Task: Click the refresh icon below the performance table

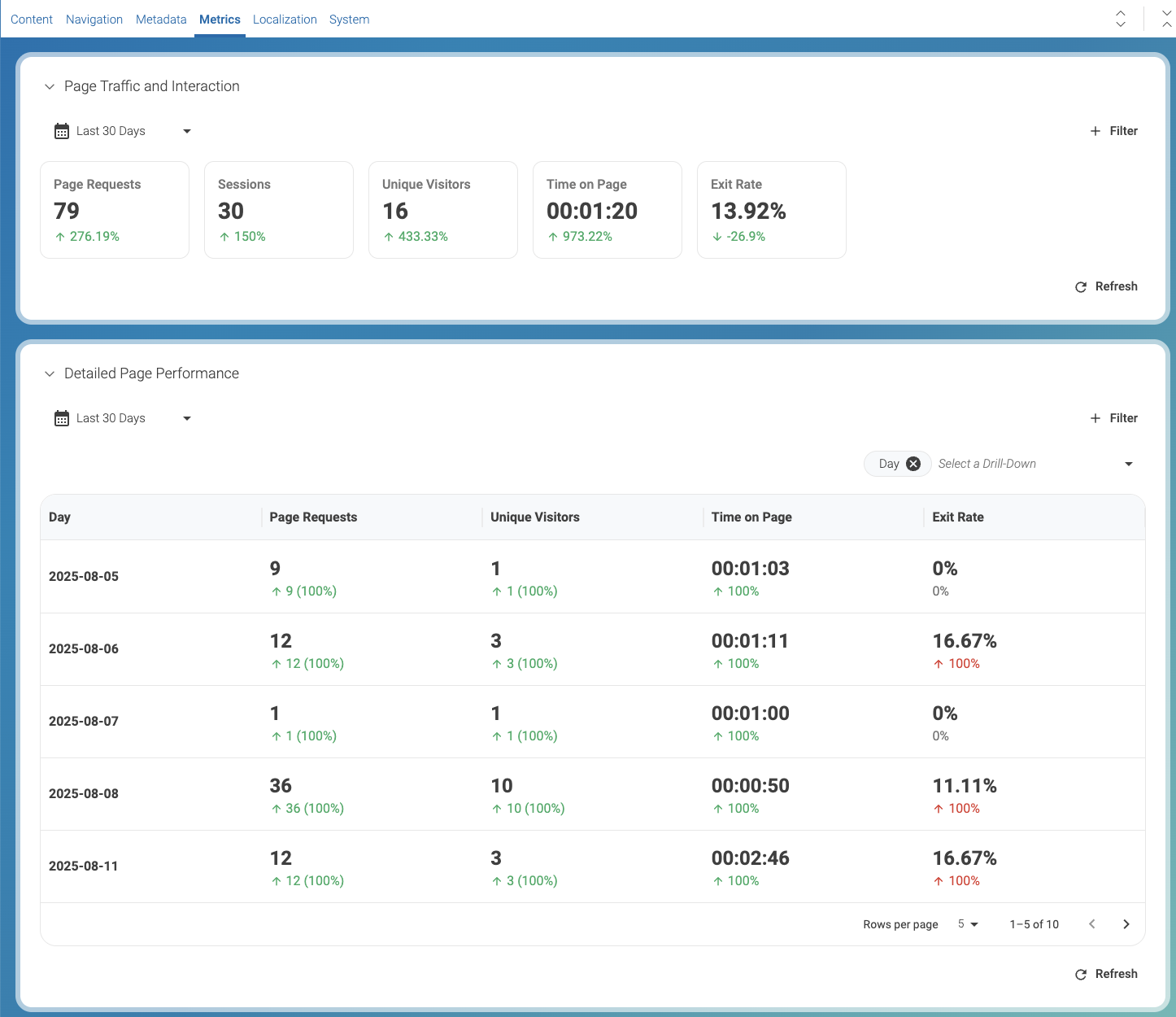Action: pos(1081,974)
